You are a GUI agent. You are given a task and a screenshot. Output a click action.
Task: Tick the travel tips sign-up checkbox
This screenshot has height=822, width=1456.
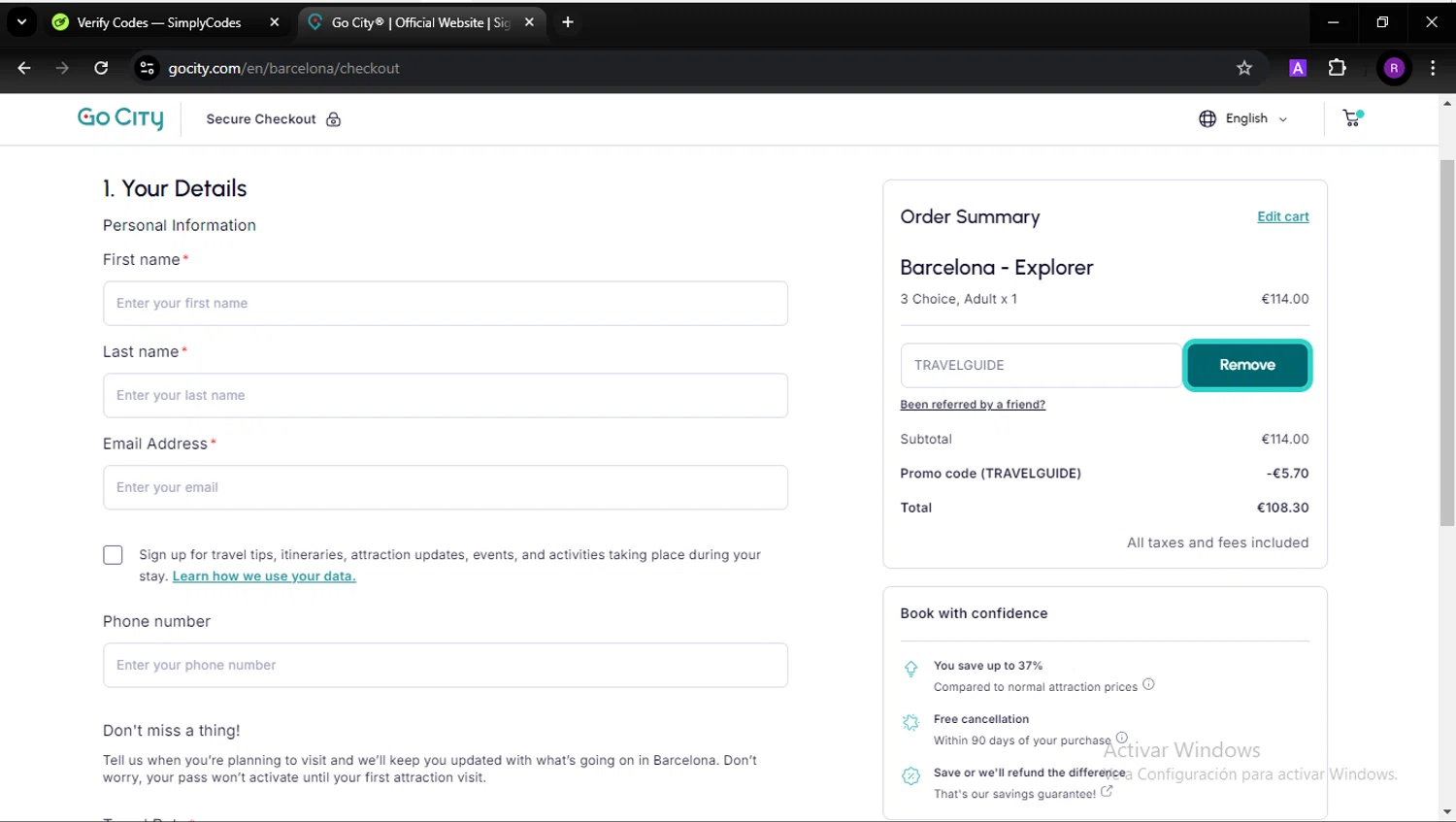(x=113, y=555)
